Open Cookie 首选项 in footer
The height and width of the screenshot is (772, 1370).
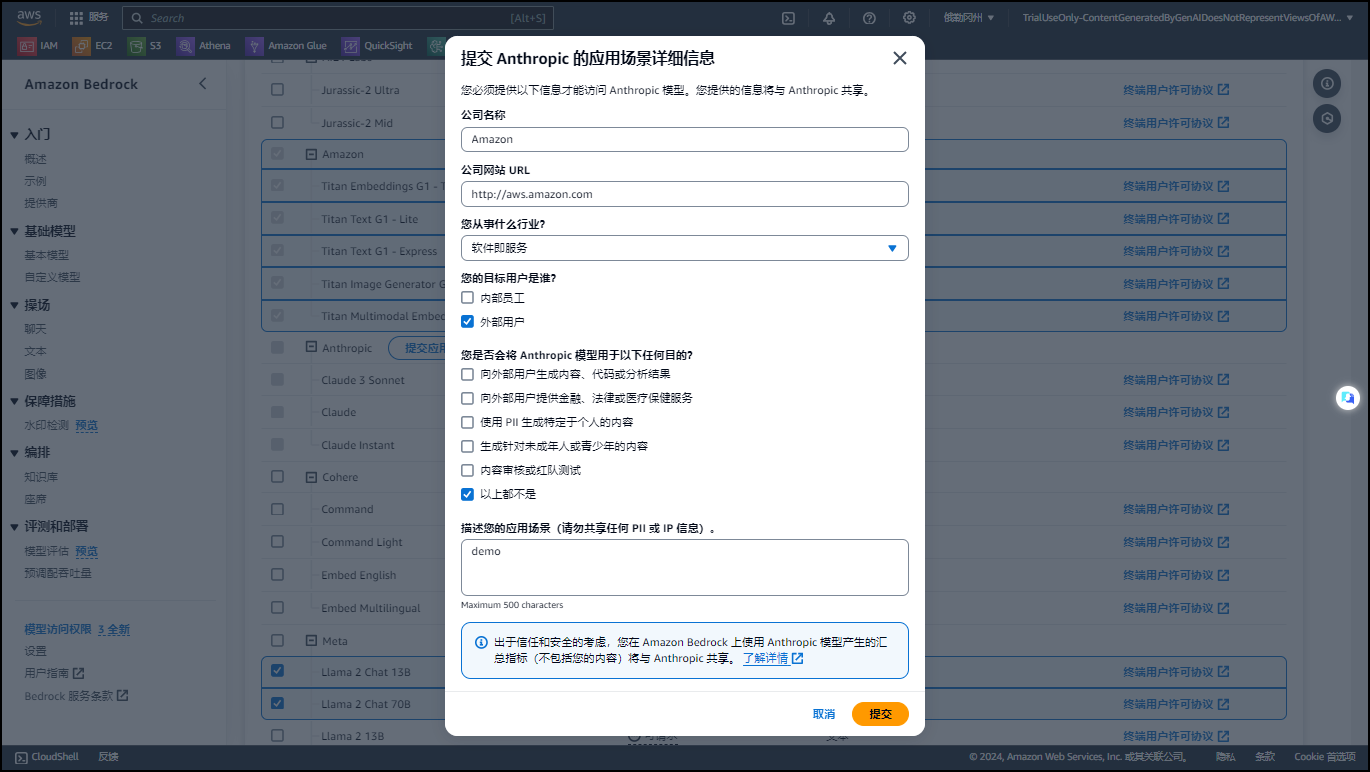(x=1325, y=757)
